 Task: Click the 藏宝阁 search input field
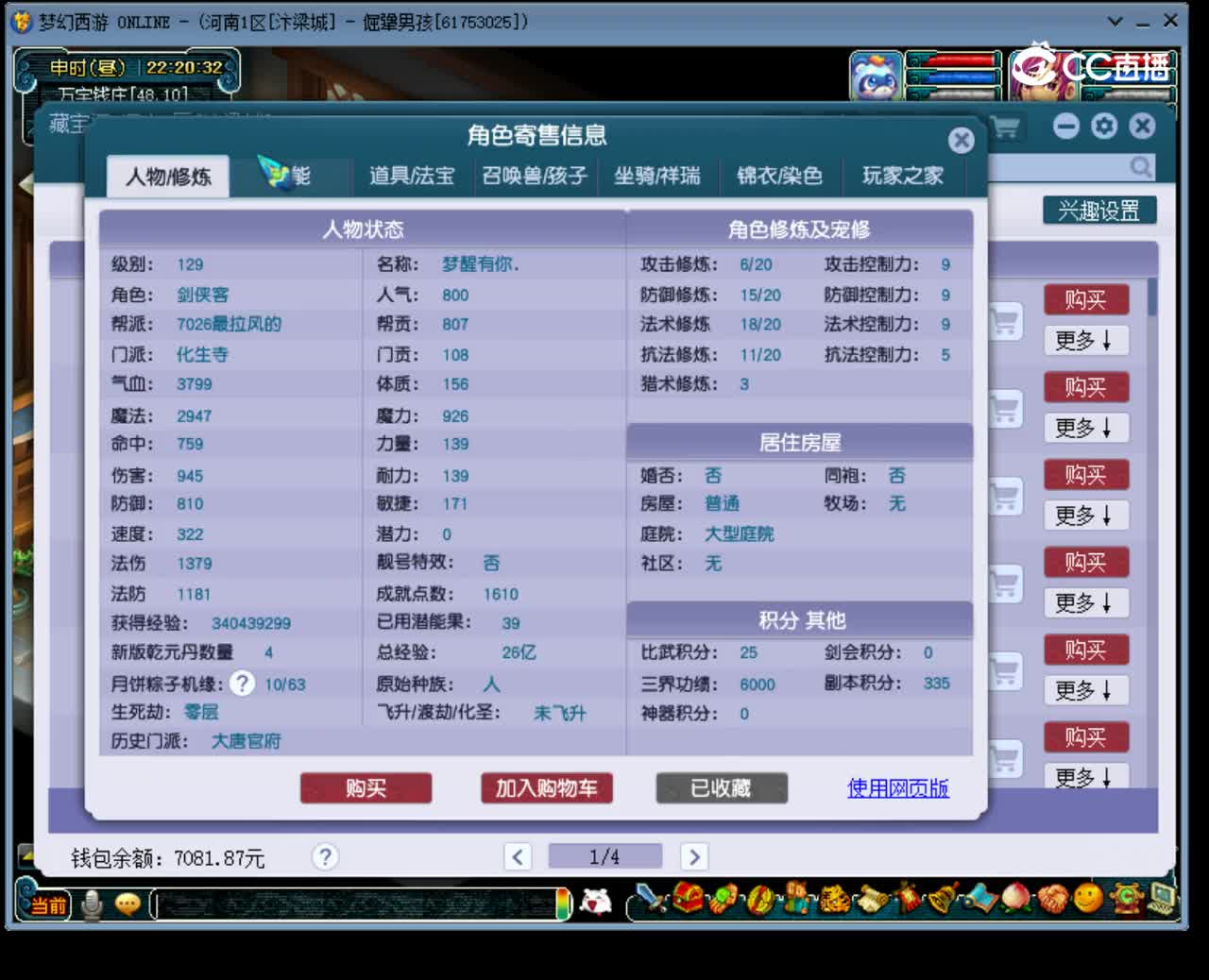coord(1058,168)
